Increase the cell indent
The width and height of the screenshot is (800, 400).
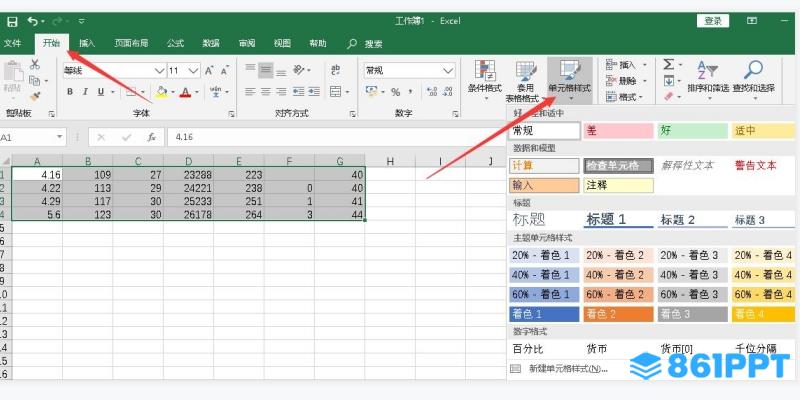pyautogui.click(x=314, y=92)
